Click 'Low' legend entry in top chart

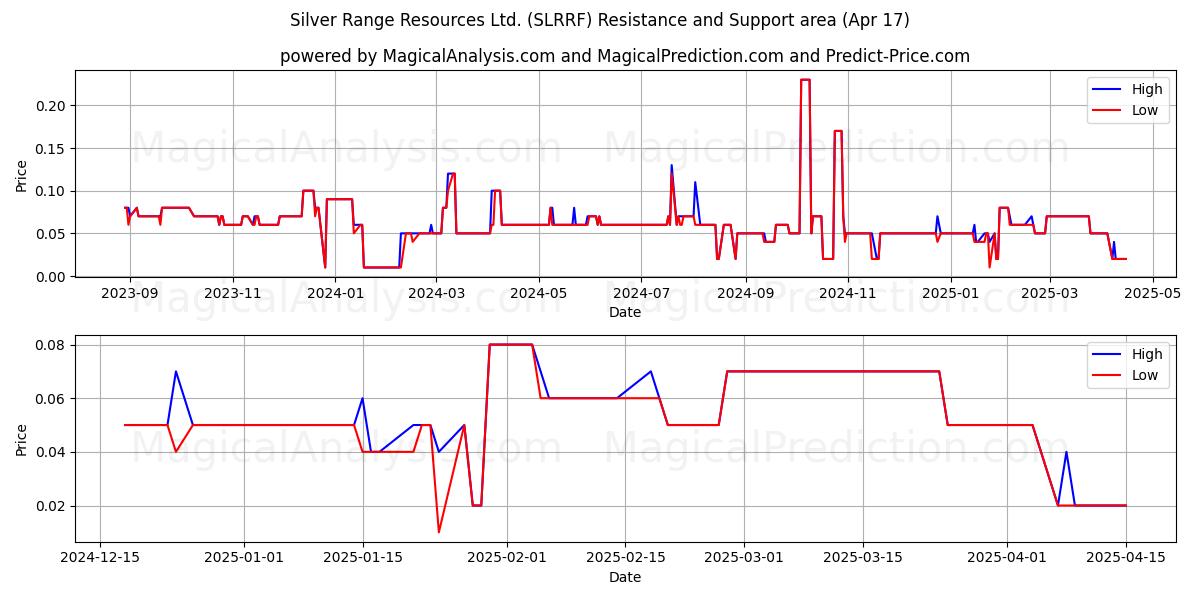point(1145,110)
